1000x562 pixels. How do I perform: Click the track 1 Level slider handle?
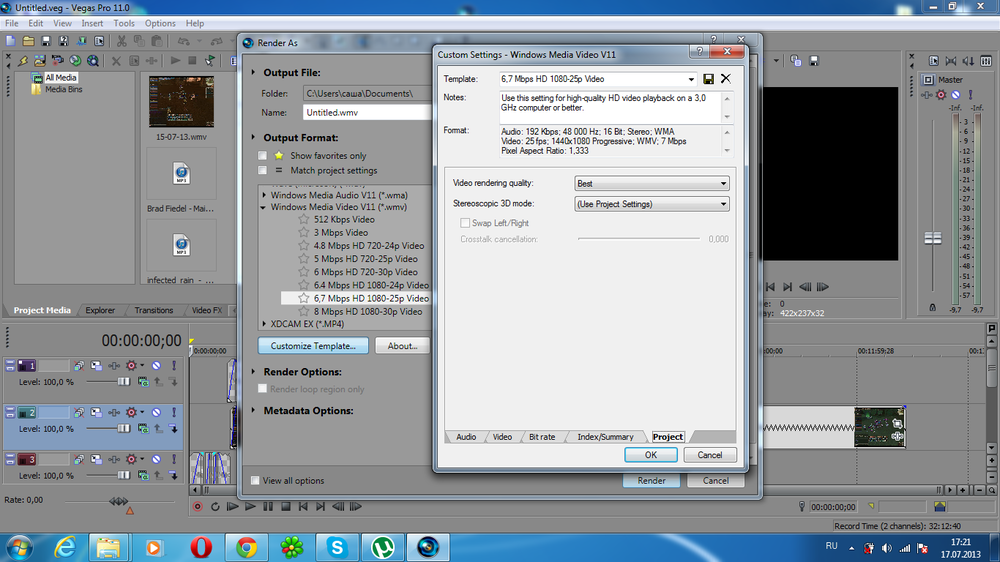point(125,382)
